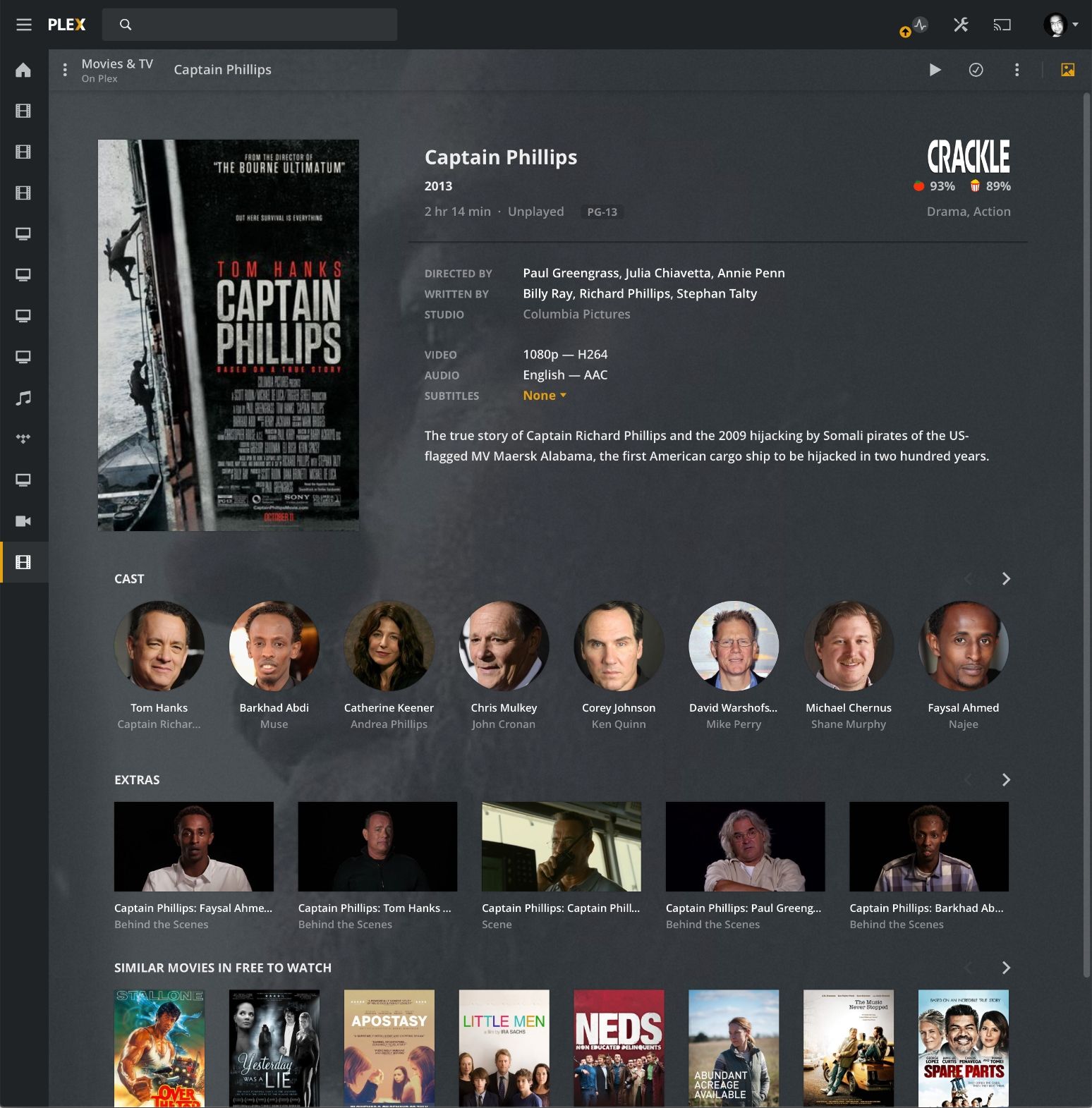Open Faysal Ahmed cast photo
Viewport: 1092px width, 1108px height.
point(964,645)
